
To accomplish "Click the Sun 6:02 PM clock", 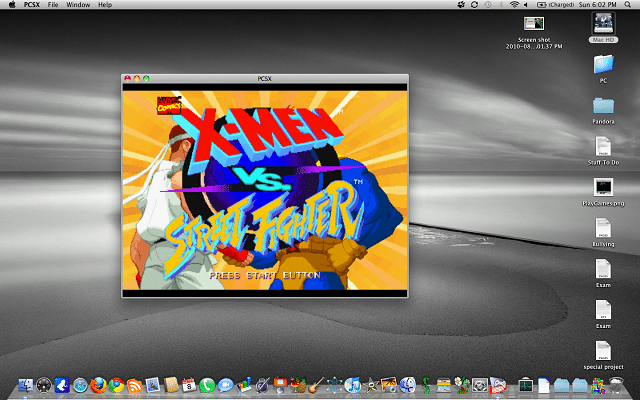I will (x=598, y=4).
